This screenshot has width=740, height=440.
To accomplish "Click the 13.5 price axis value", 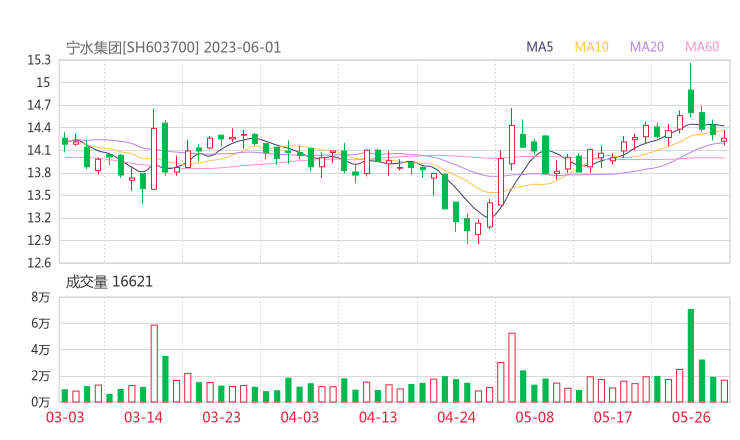I will pos(39,195).
